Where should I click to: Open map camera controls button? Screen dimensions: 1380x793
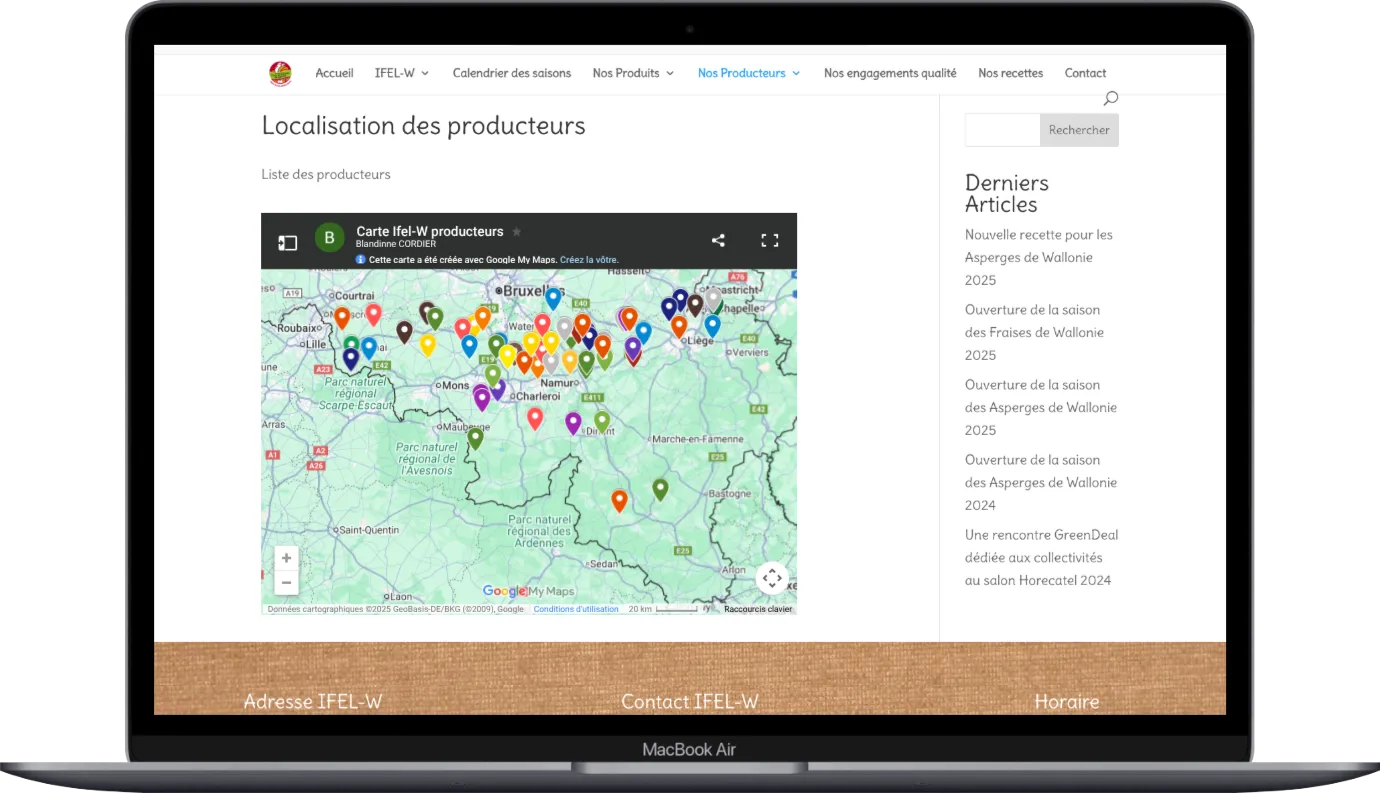click(772, 578)
